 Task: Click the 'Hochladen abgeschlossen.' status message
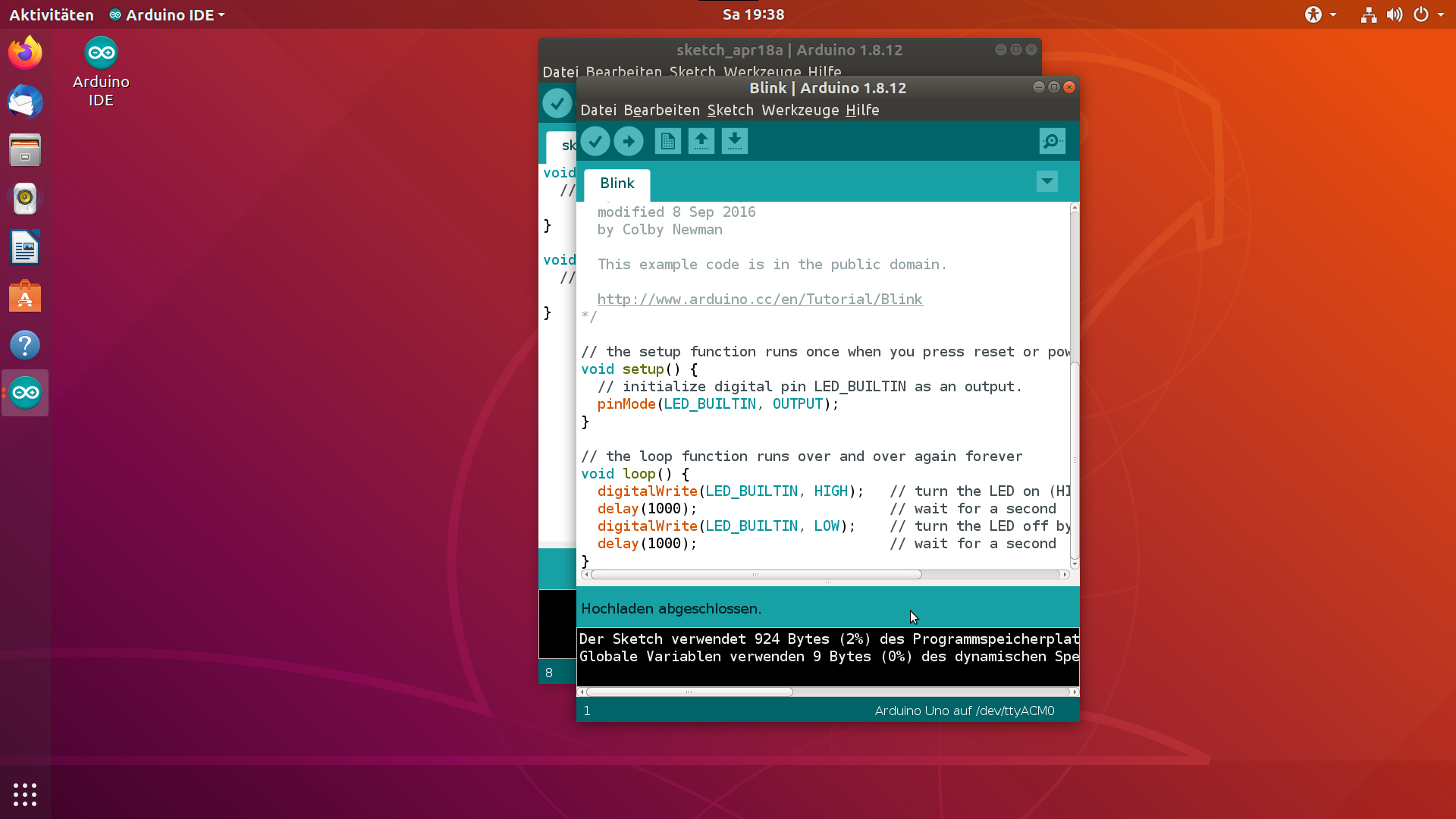pyautogui.click(x=671, y=609)
